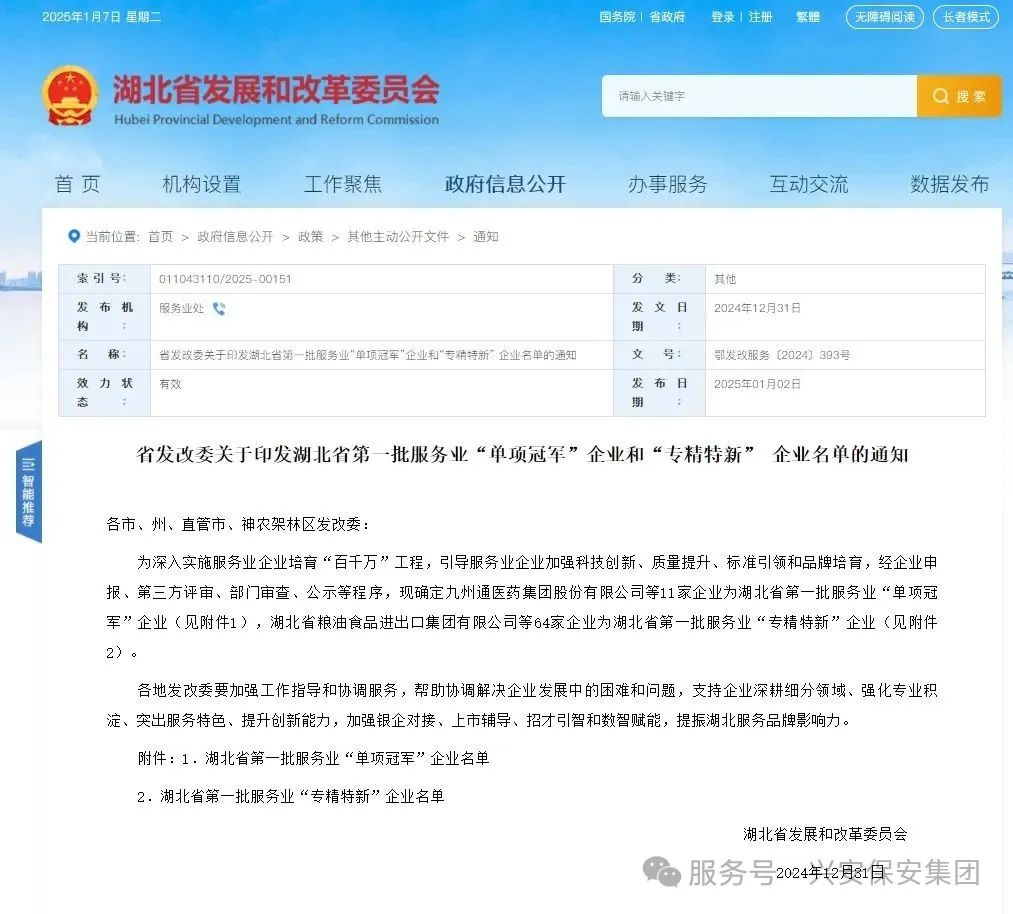Click the 有效 validity status value

coord(171,384)
